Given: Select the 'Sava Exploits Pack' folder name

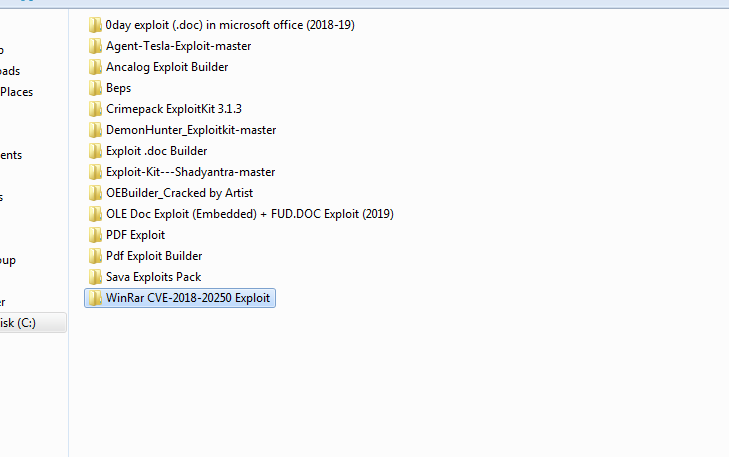Looking at the screenshot, I should coord(153,277).
